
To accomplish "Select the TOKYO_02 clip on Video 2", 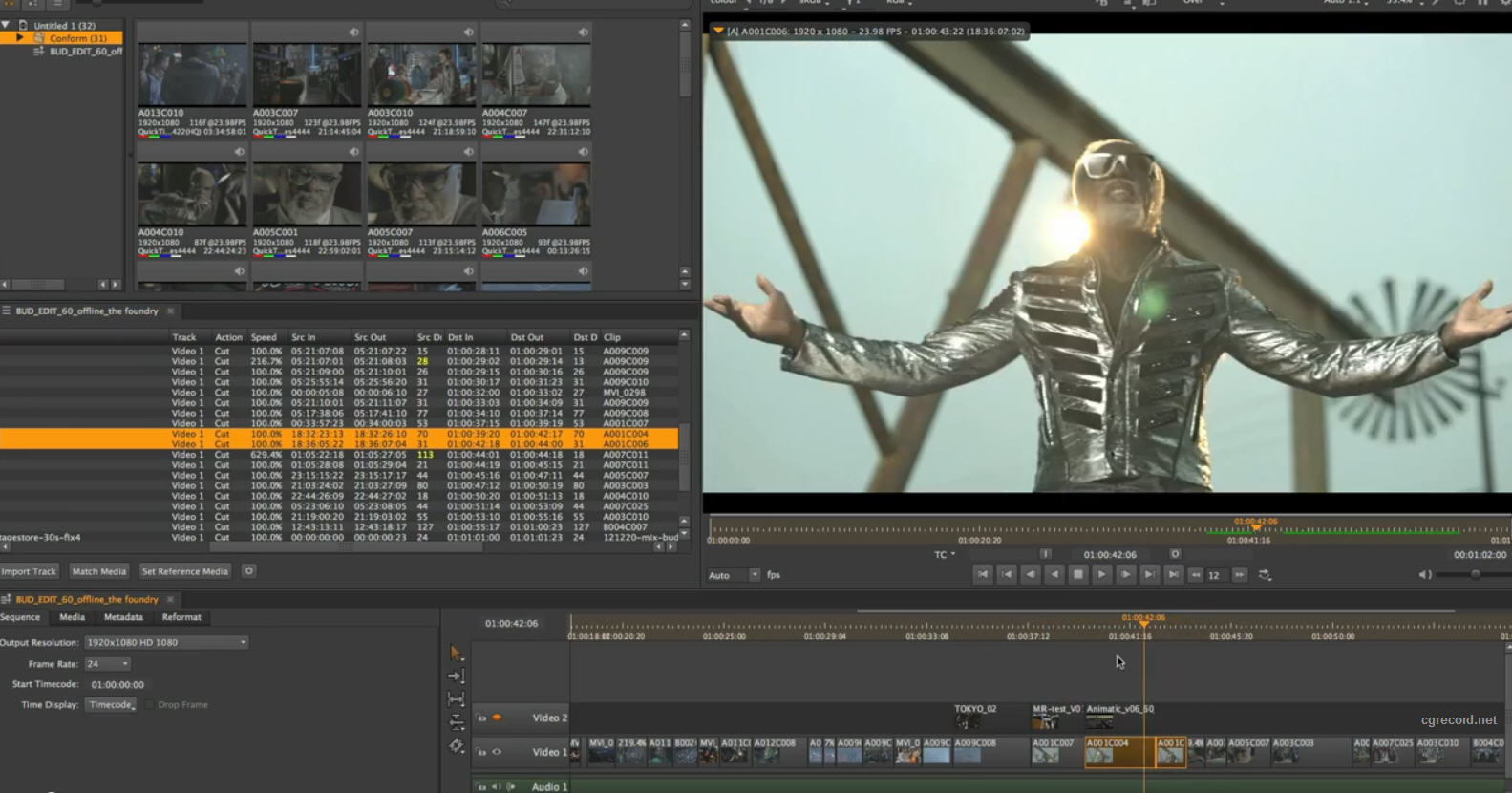I will coord(975,717).
